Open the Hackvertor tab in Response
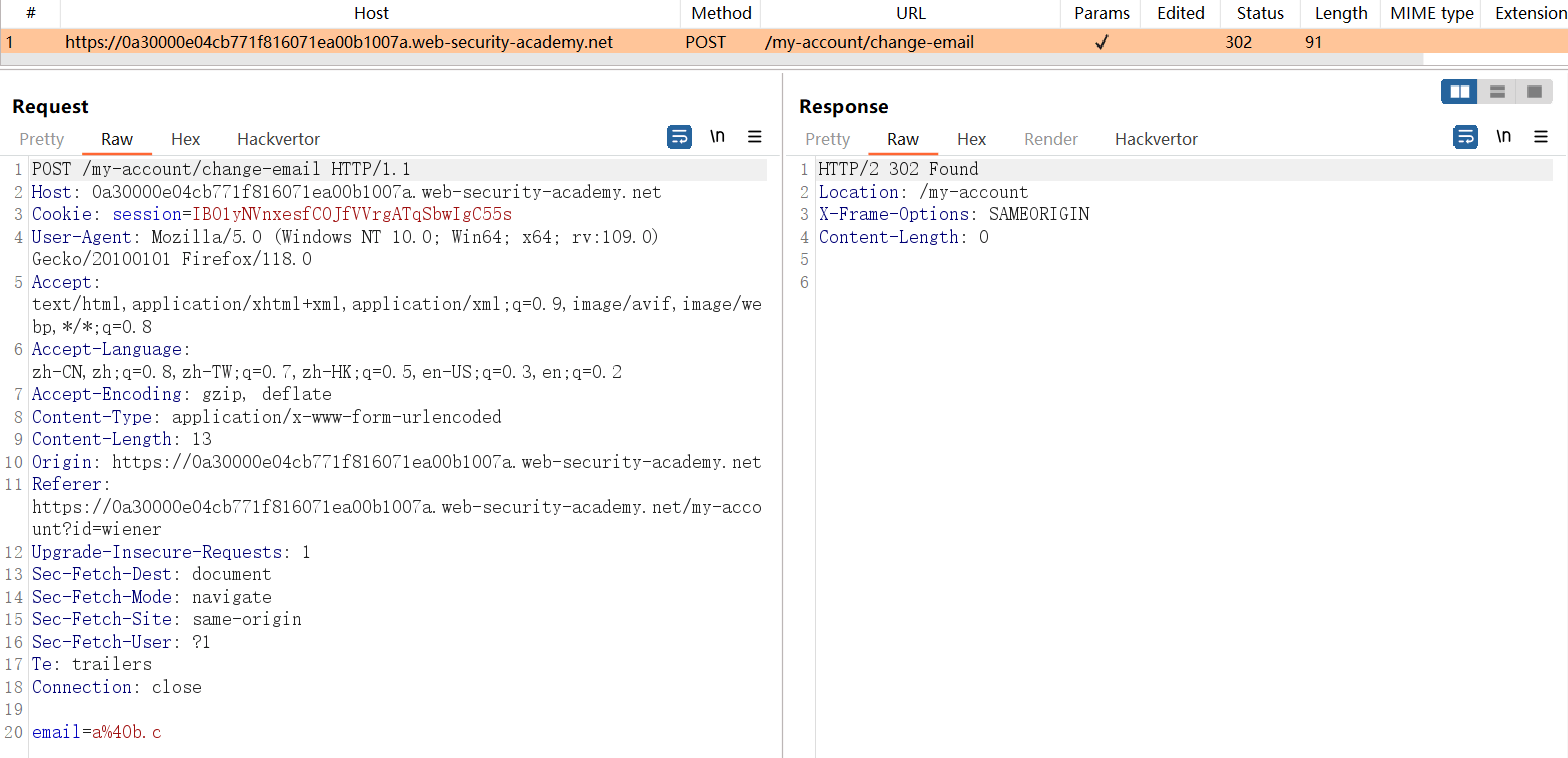The width and height of the screenshot is (1568, 758). pos(1156,139)
